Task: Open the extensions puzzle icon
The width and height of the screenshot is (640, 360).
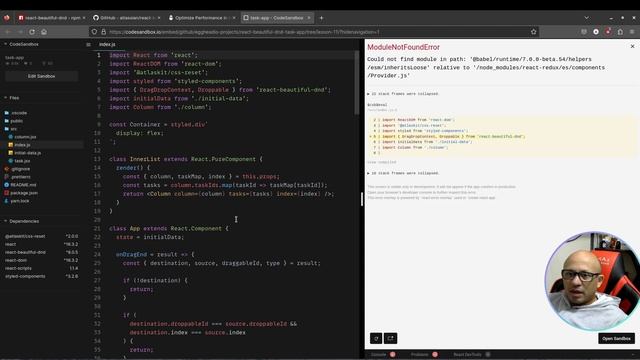Action: pyautogui.click(x=620, y=32)
